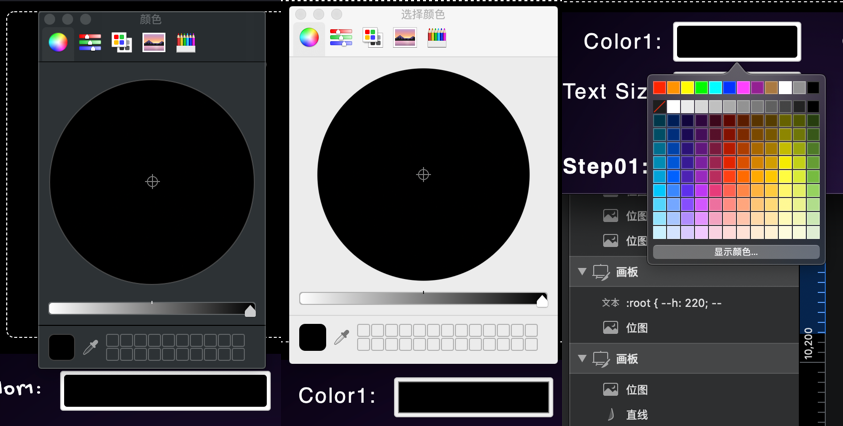
Task: Choose red swatch in popover top row
Action: [659, 88]
